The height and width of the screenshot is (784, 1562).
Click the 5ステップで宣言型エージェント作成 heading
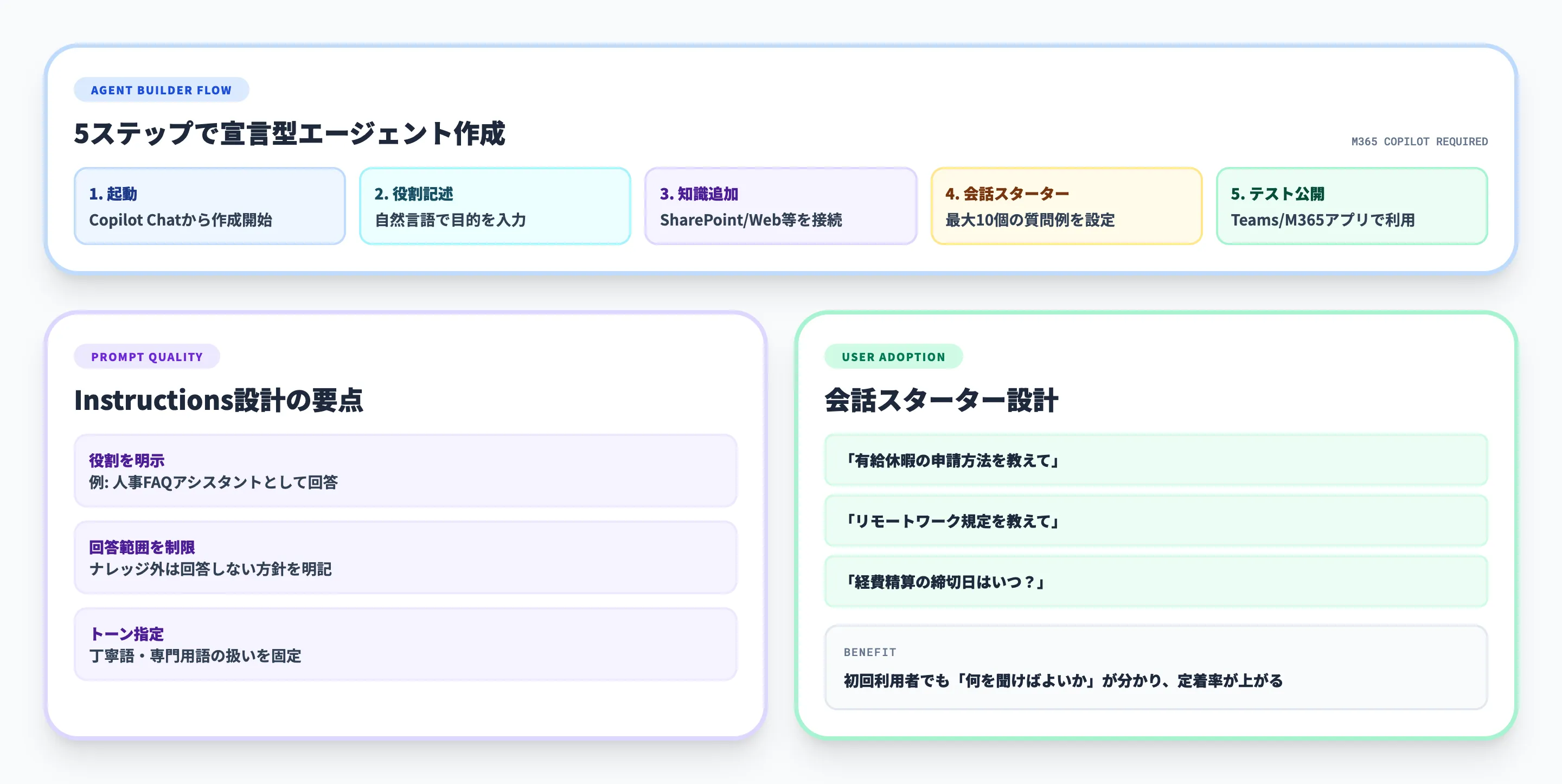pos(292,134)
